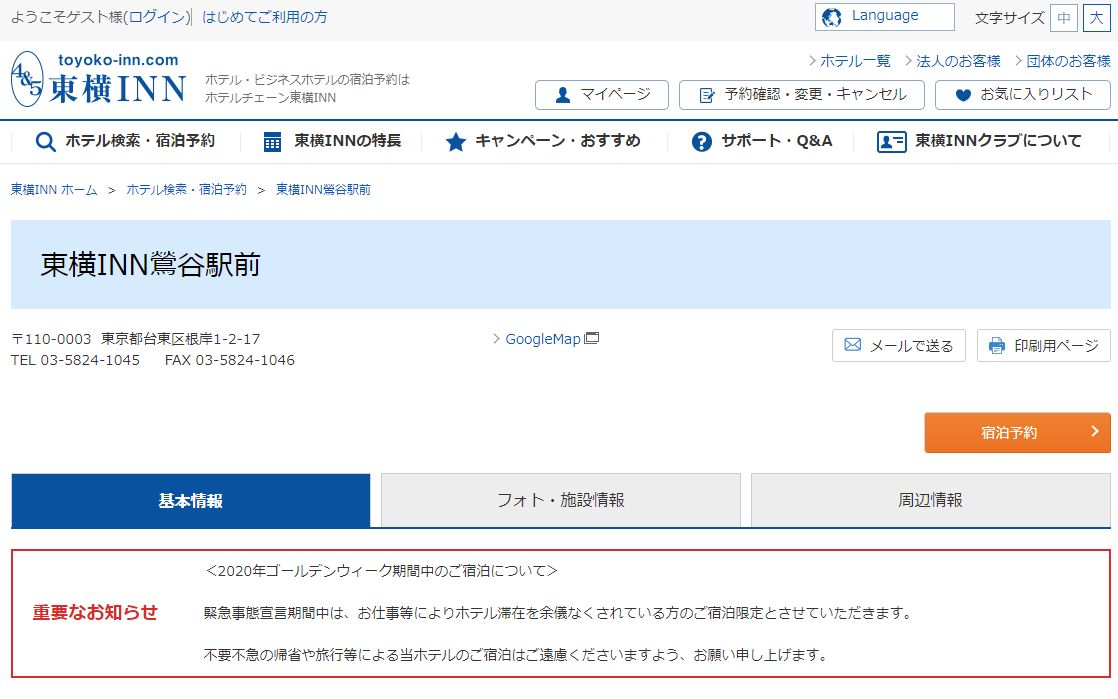
Task: Click the person icon in マイページ
Action: point(563,95)
